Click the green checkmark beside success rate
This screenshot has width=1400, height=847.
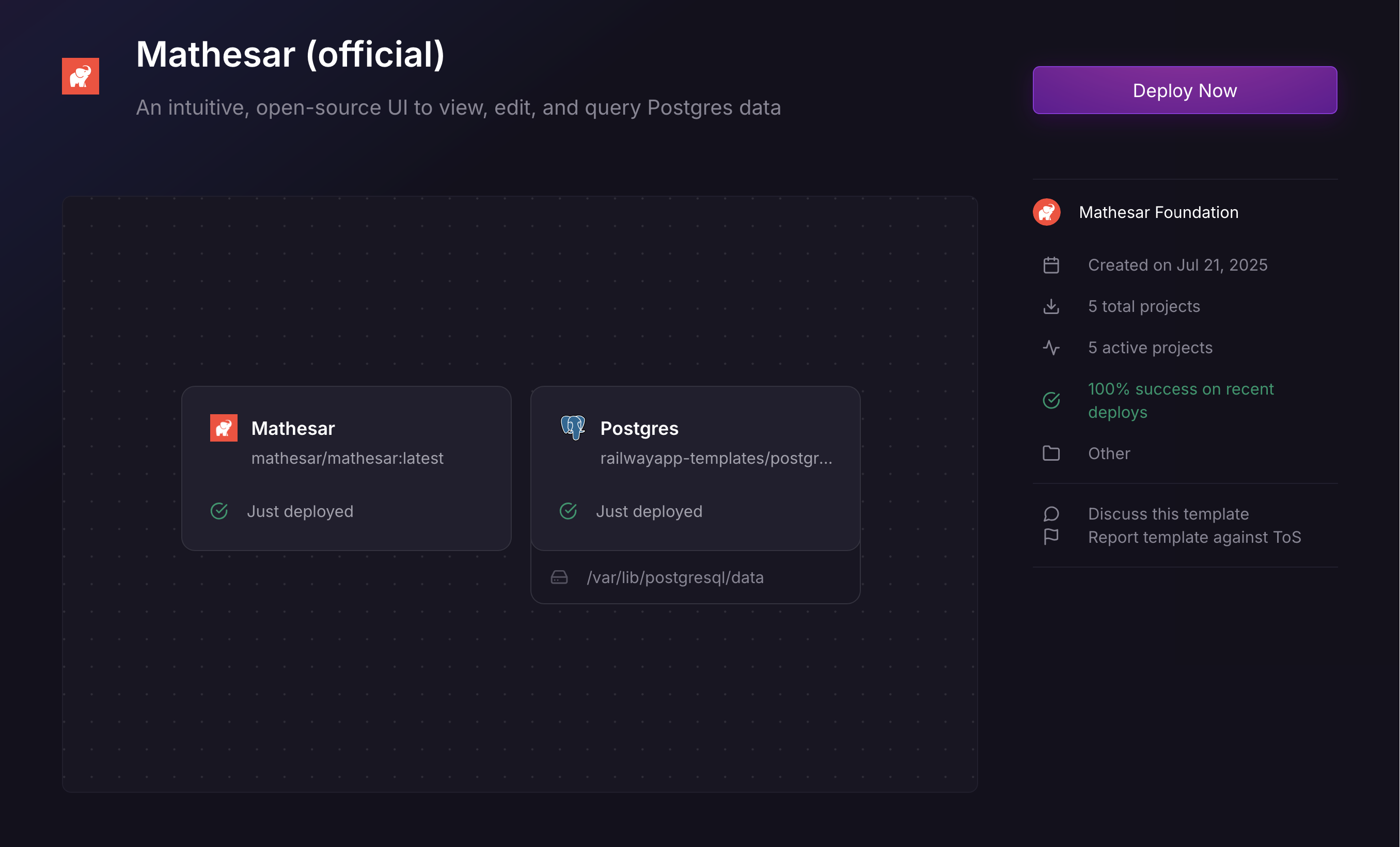[1051, 400]
